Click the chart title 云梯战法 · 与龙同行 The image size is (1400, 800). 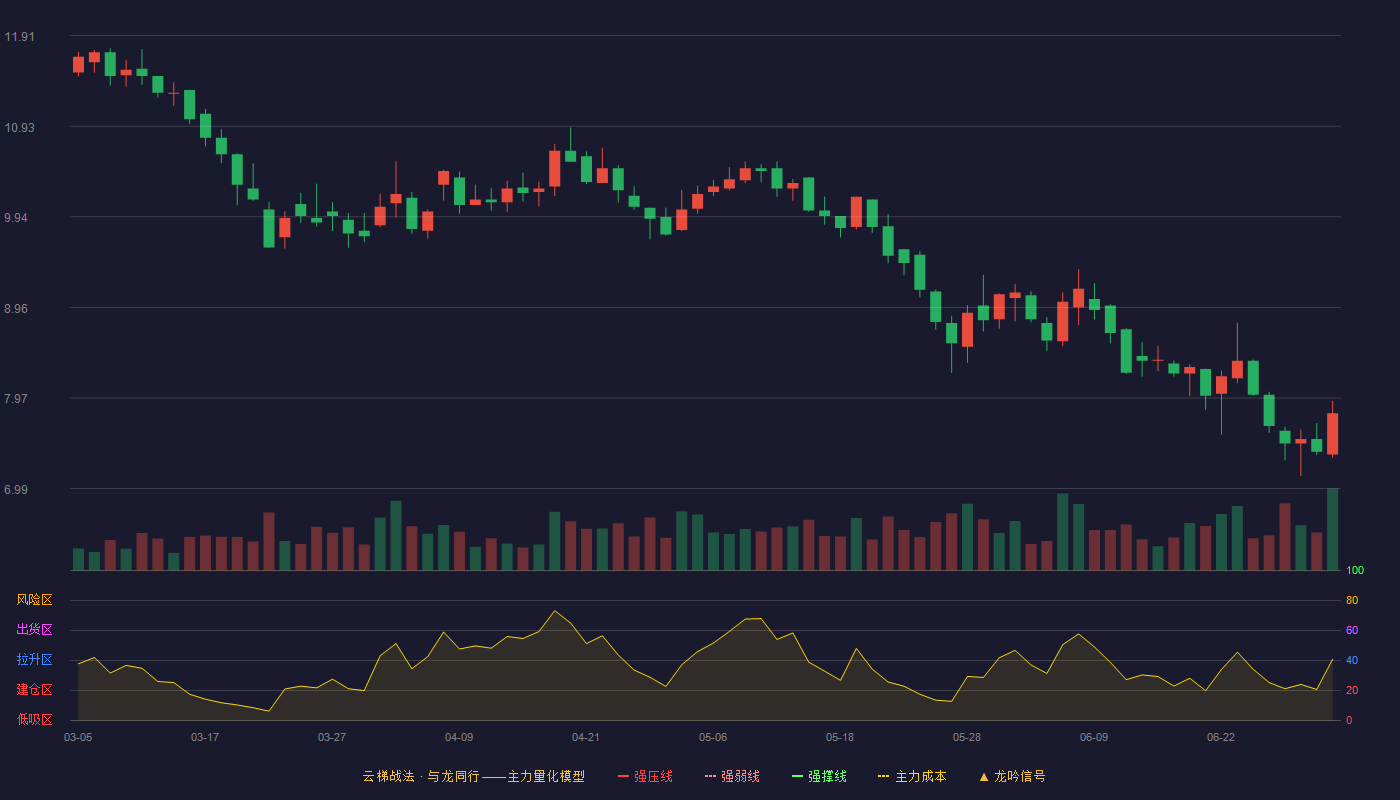pyautogui.click(x=421, y=776)
